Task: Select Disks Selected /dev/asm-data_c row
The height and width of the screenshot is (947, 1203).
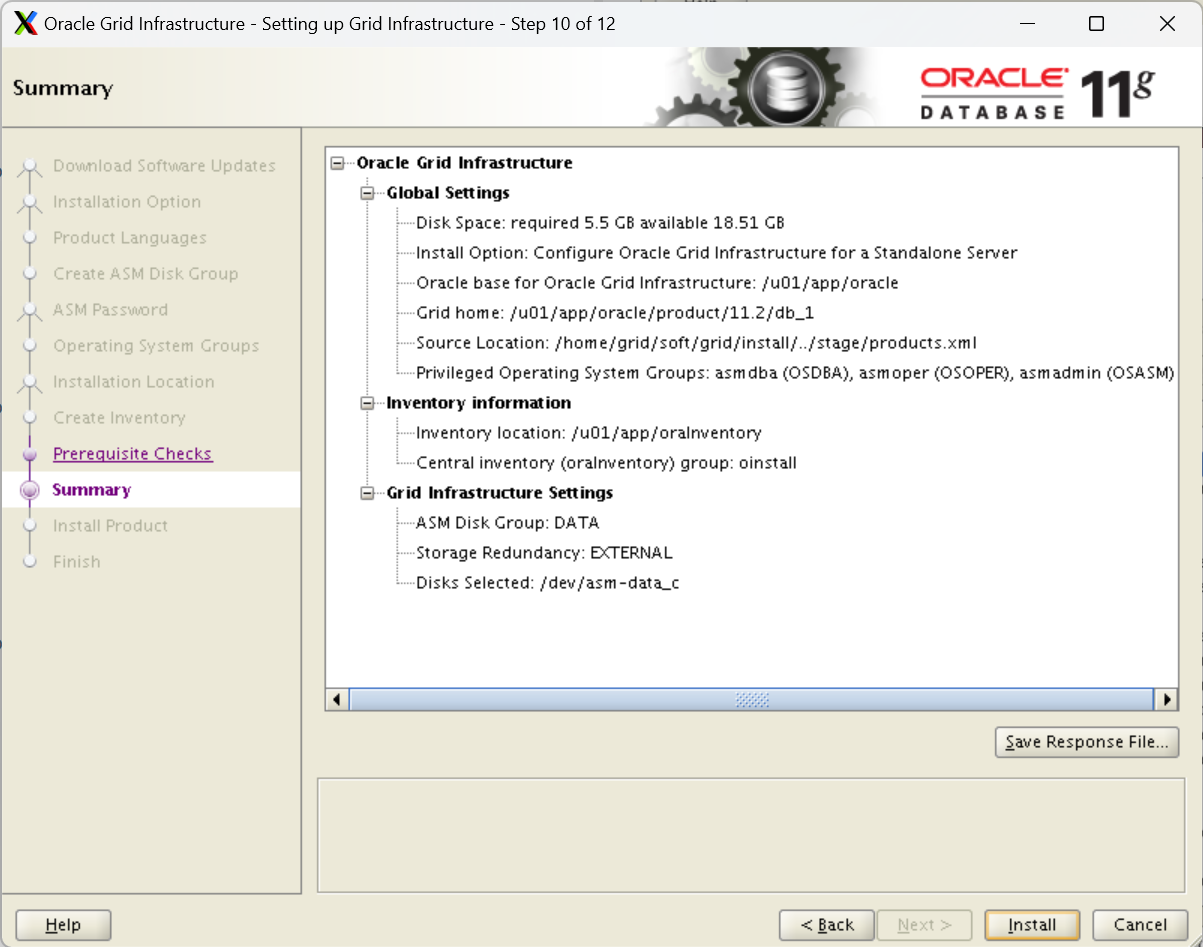Action: coord(548,583)
